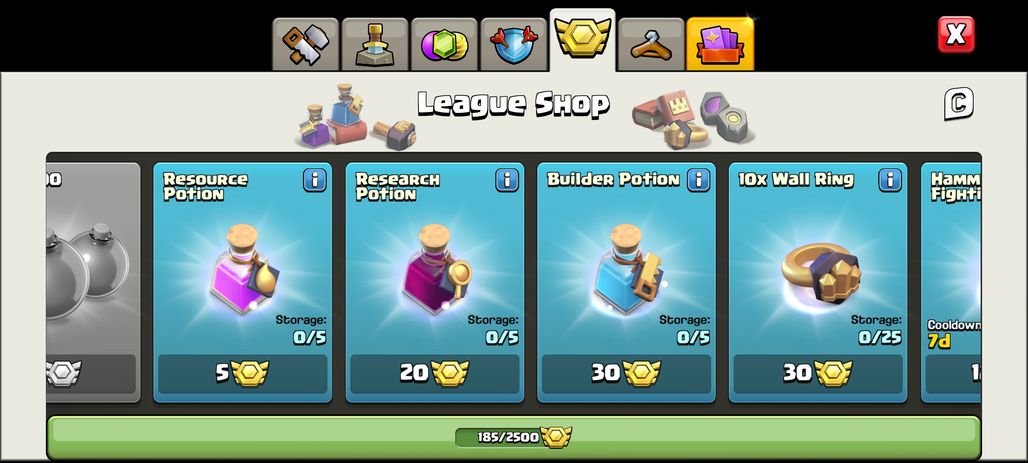The width and height of the screenshot is (1028, 463).
Task: Show info for 10x Wall Ring
Action: (x=890, y=180)
